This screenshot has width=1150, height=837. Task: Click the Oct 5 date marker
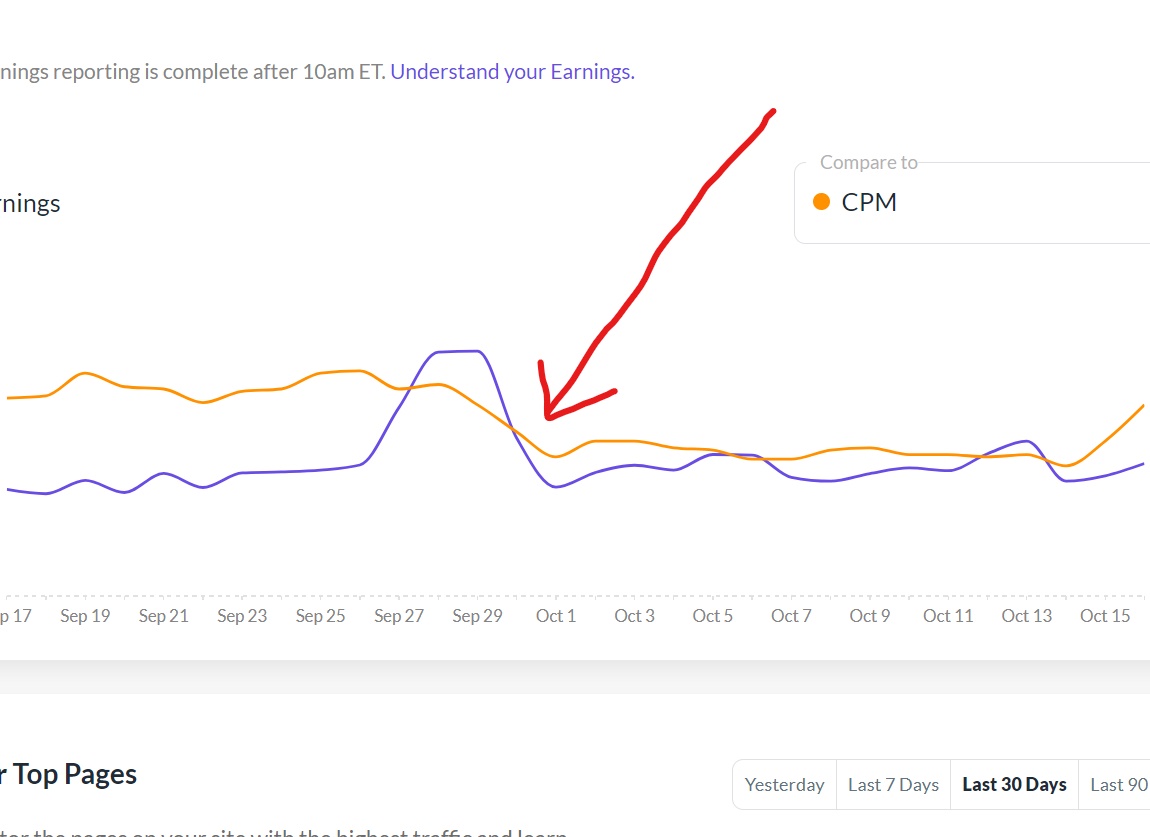tap(713, 616)
